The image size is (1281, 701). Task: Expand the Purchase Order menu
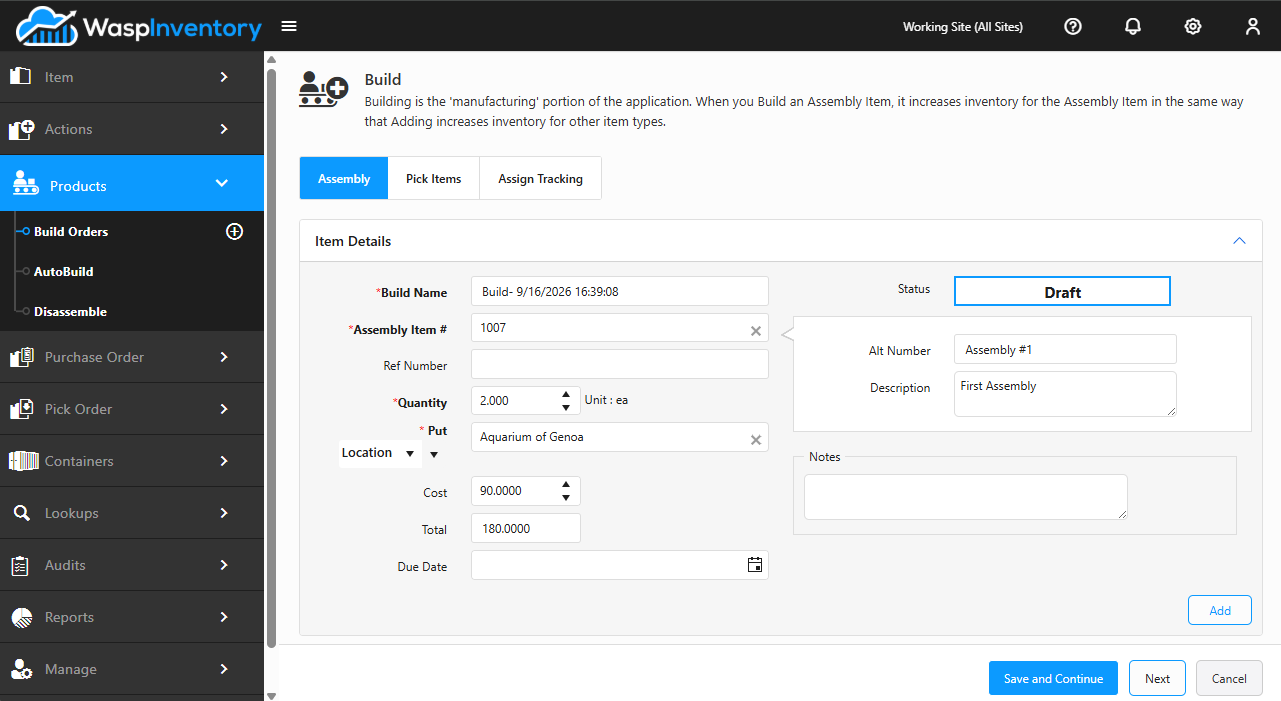132,357
